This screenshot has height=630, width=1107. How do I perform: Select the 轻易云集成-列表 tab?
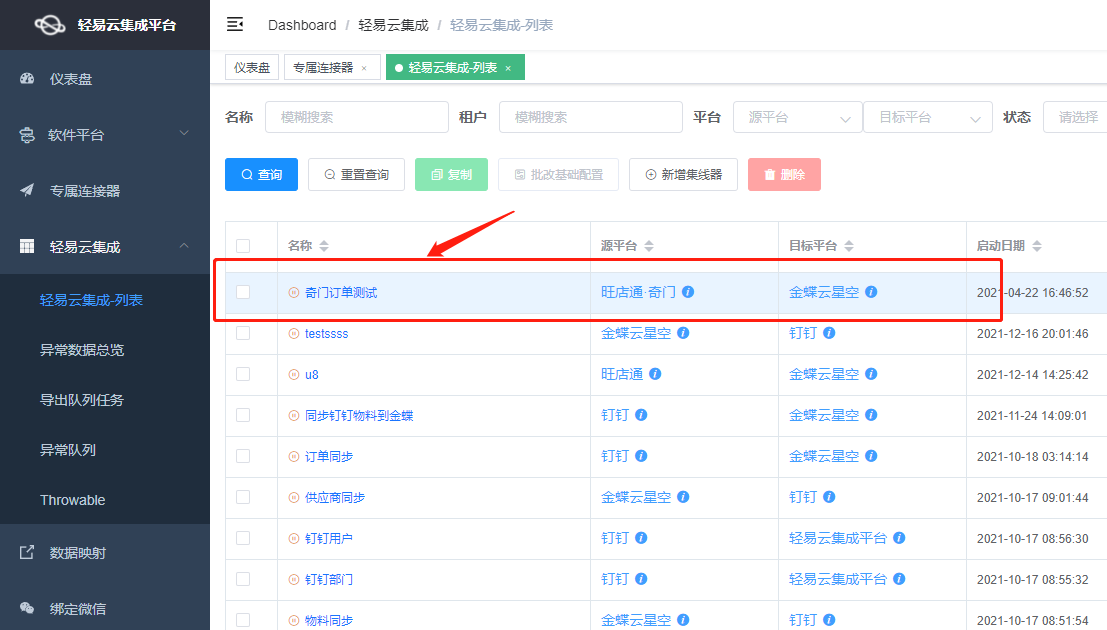click(x=455, y=68)
